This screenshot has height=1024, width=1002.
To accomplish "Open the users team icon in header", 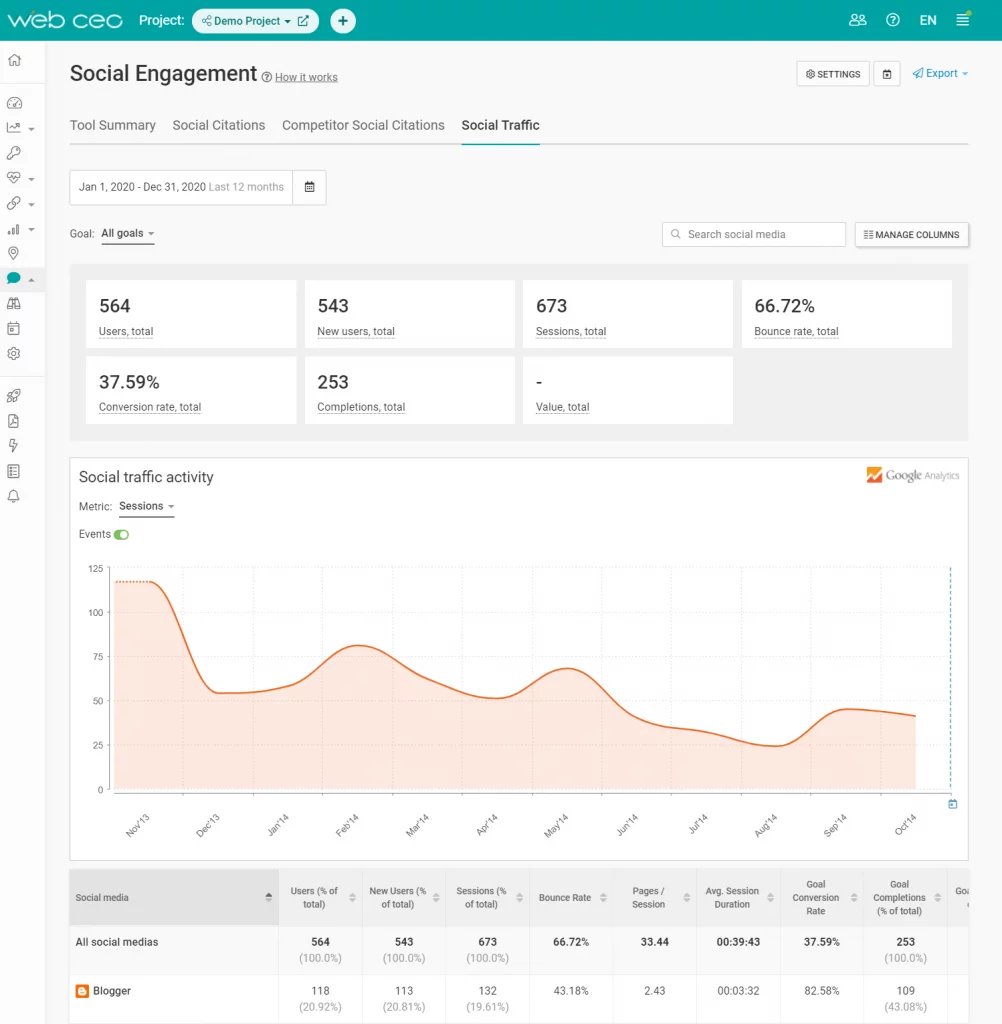I will tap(858, 20).
